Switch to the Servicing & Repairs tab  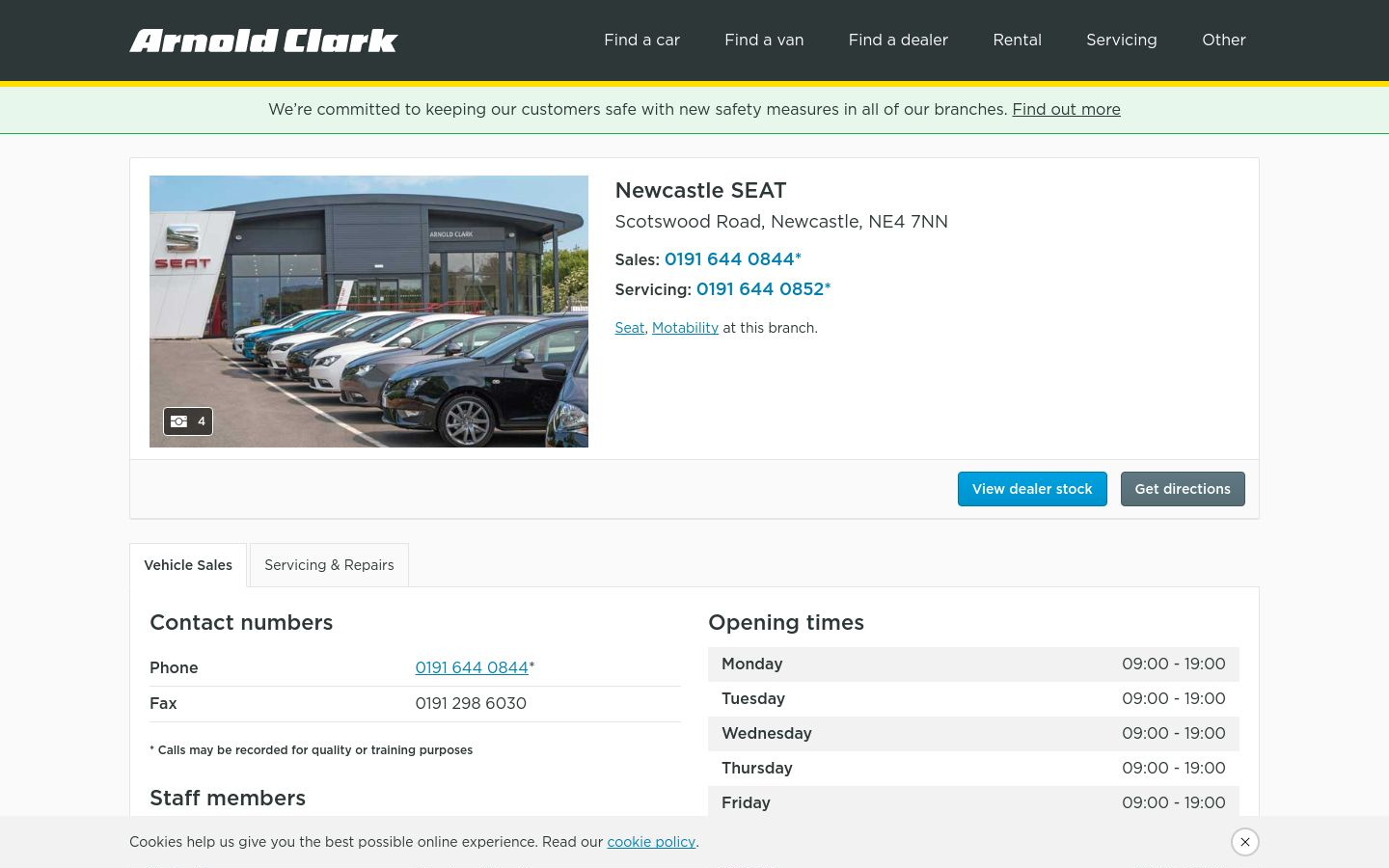(x=329, y=565)
